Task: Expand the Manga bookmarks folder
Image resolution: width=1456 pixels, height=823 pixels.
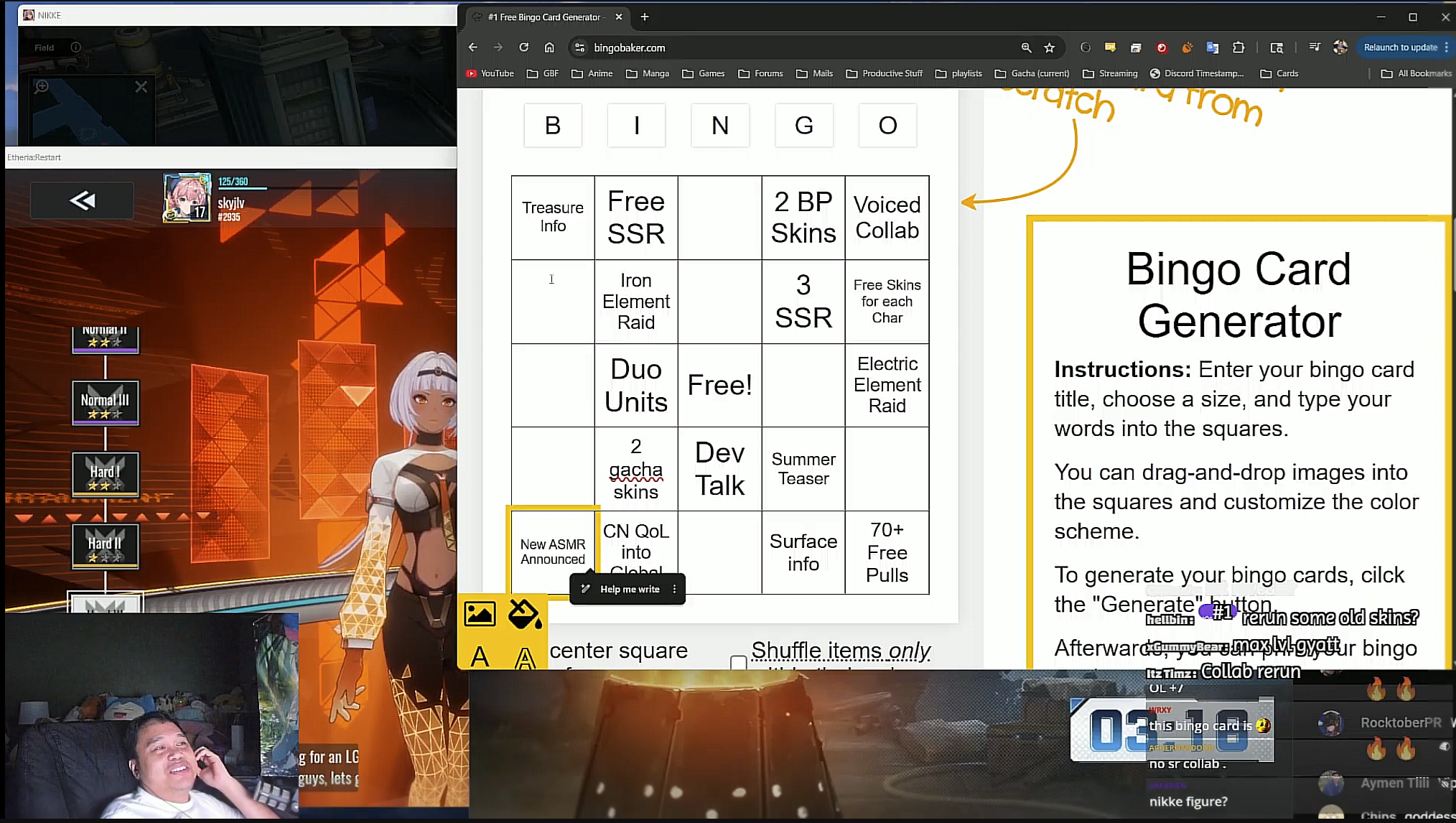Action: [x=648, y=73]
